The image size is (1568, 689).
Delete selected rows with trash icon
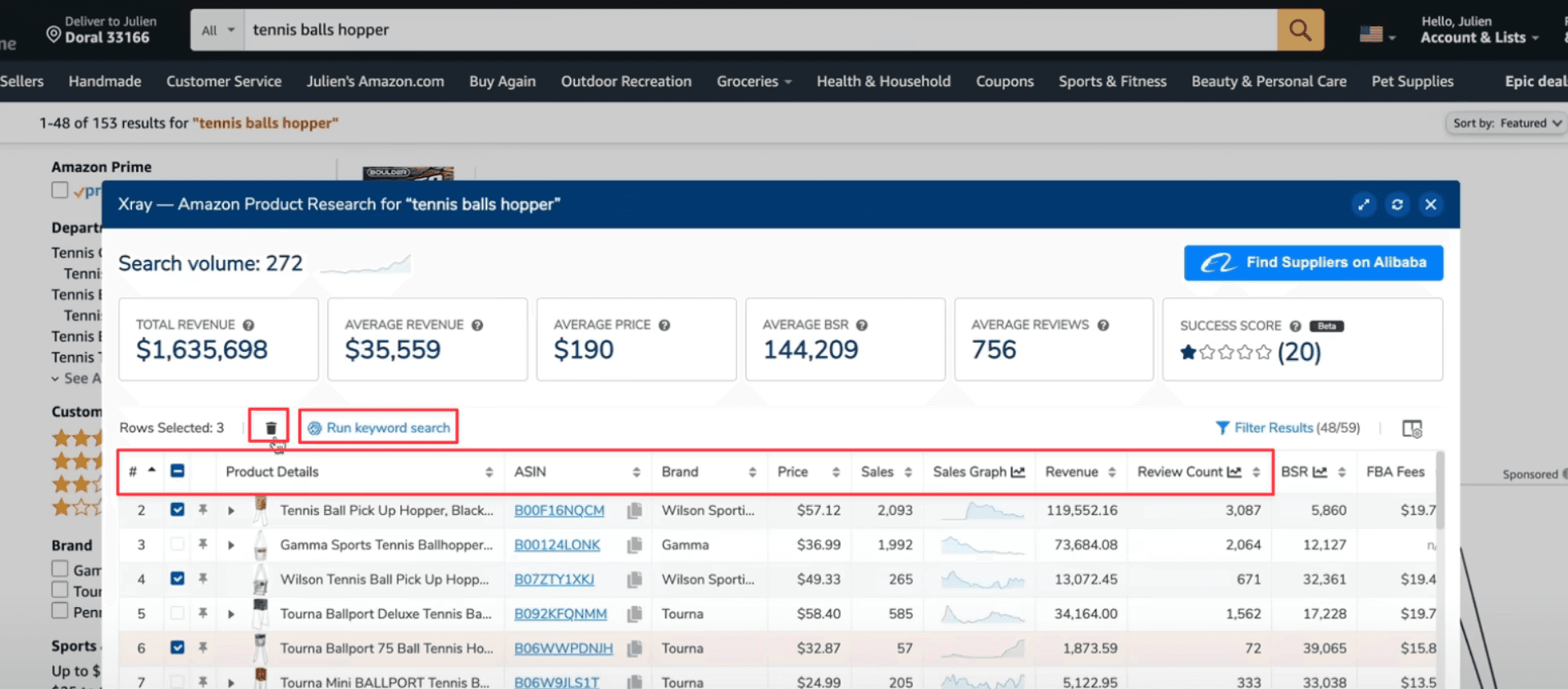[271, 428]
